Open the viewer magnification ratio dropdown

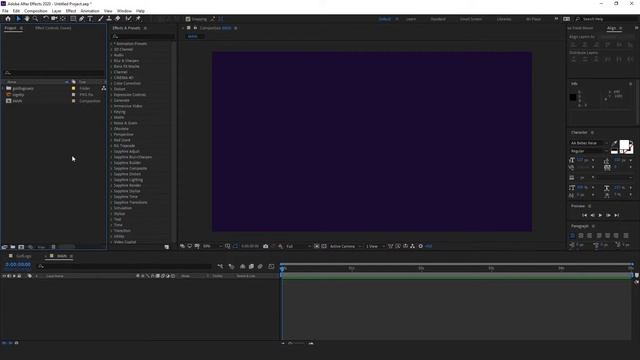click(x=213, y=246)
